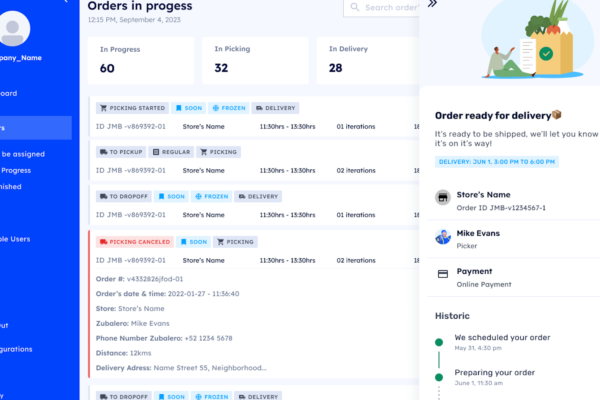The image size is (600, 400).
Task: Open the In Picking summary card
Action: tap(255, 60)
